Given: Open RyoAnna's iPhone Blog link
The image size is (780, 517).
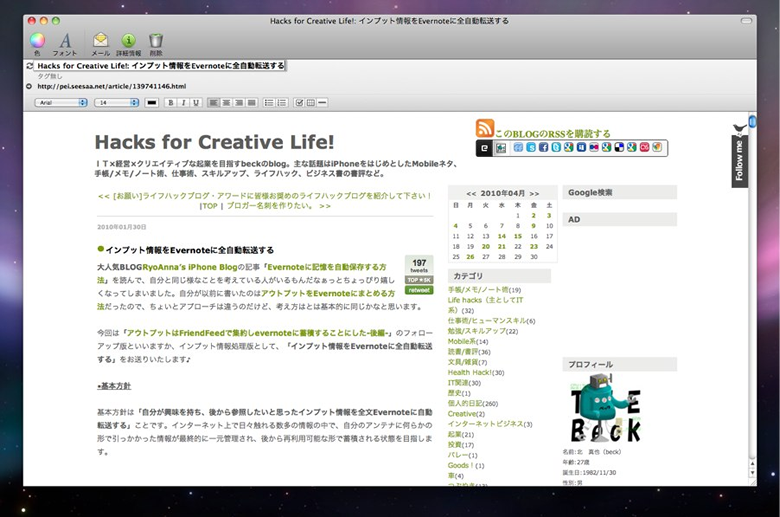Looking at the screenshot, I should [x=190, y=267].
